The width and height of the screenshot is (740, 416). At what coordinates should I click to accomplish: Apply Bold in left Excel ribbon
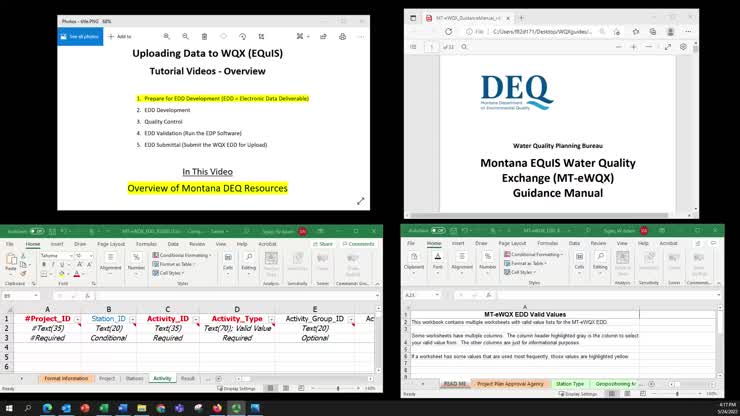pyautogui.click(x=44, y=264)
